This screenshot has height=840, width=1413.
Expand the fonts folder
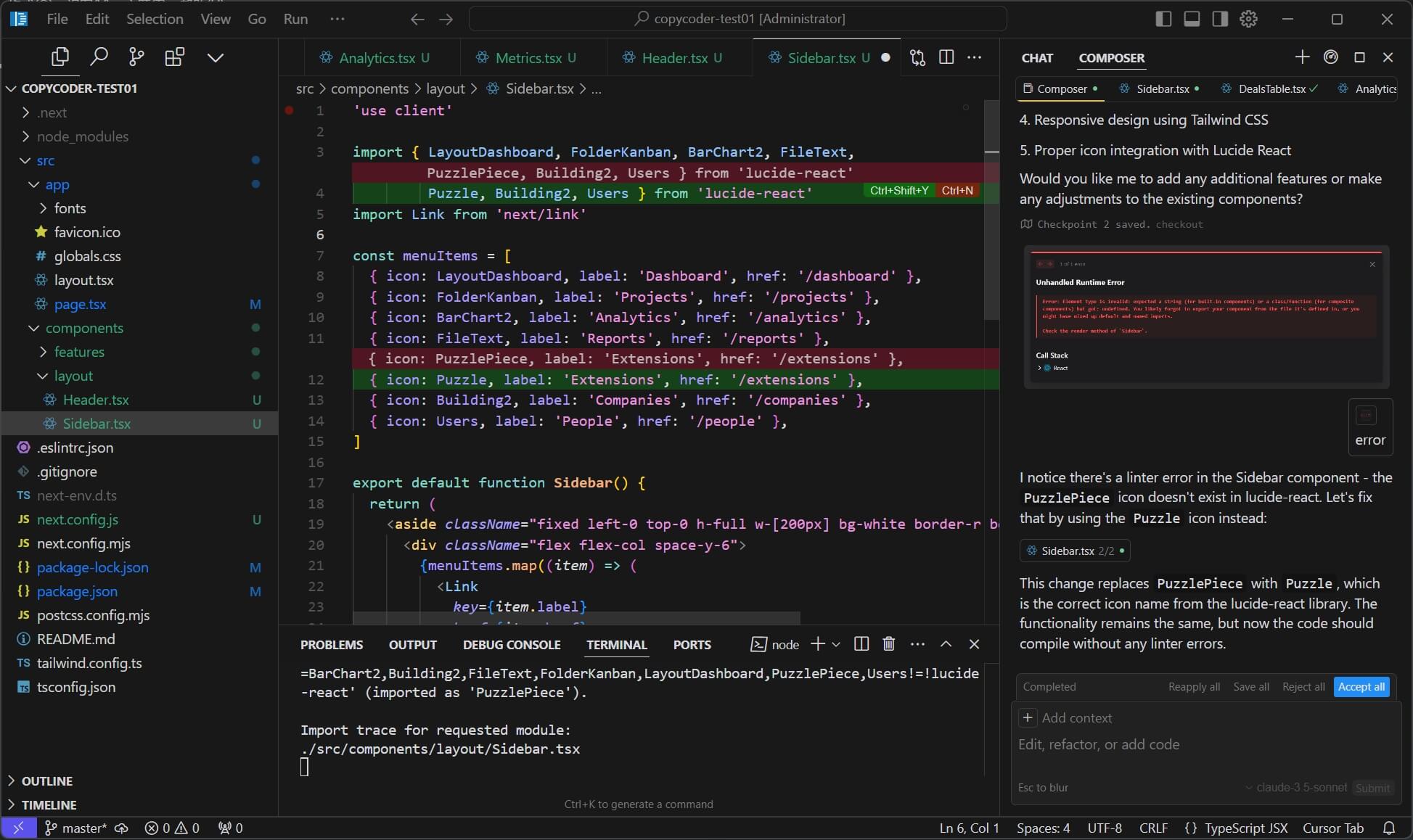pos(43,208)
